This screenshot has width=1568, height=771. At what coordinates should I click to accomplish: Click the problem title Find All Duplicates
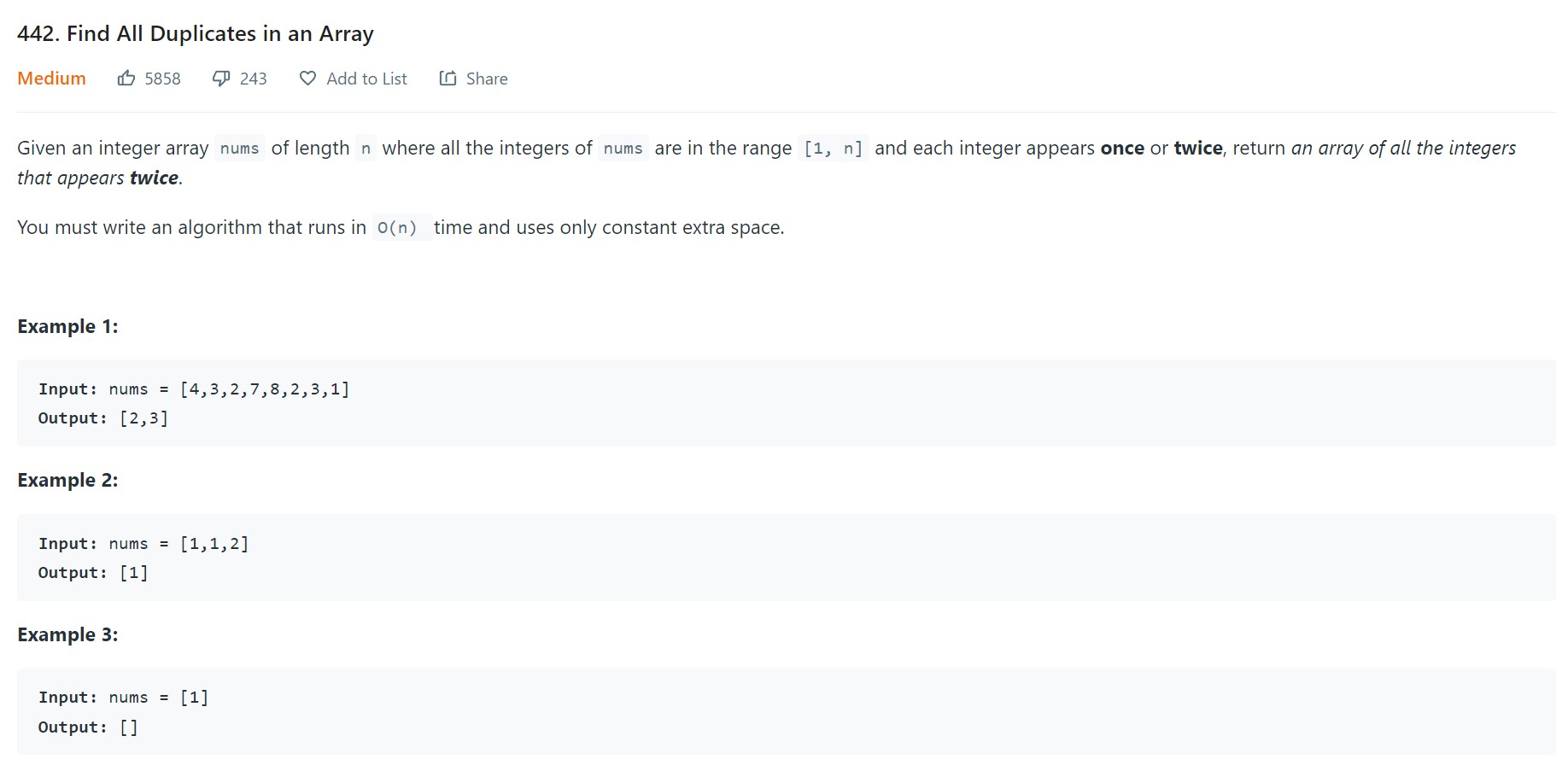click(x=196, y=34)
